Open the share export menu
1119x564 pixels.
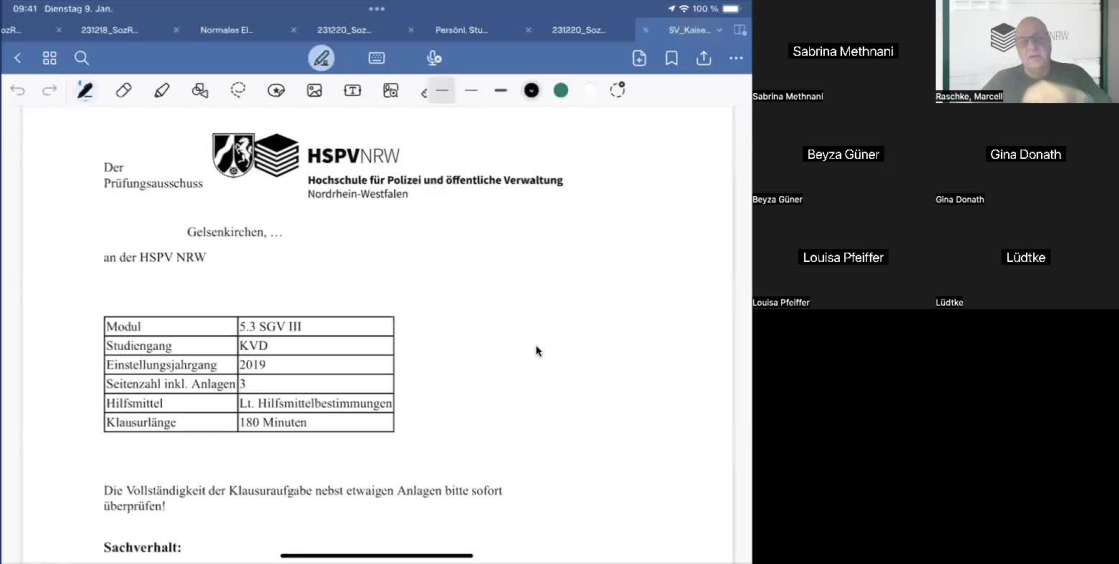704,59
